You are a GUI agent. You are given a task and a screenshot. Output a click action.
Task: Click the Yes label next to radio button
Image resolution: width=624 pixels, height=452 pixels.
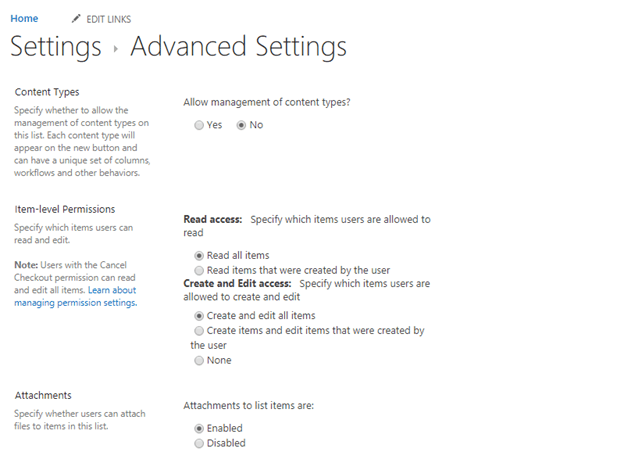coord(214,125)
